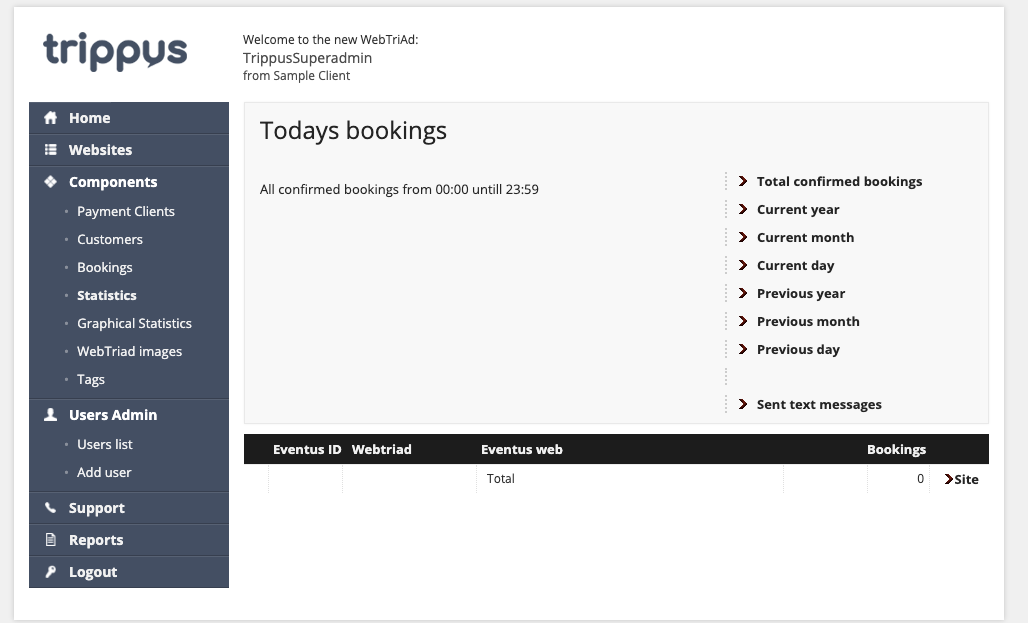This screenshot has height=623, width=1028.
Task: View Total confirmed bookings statistics
Action: point(839,181)
